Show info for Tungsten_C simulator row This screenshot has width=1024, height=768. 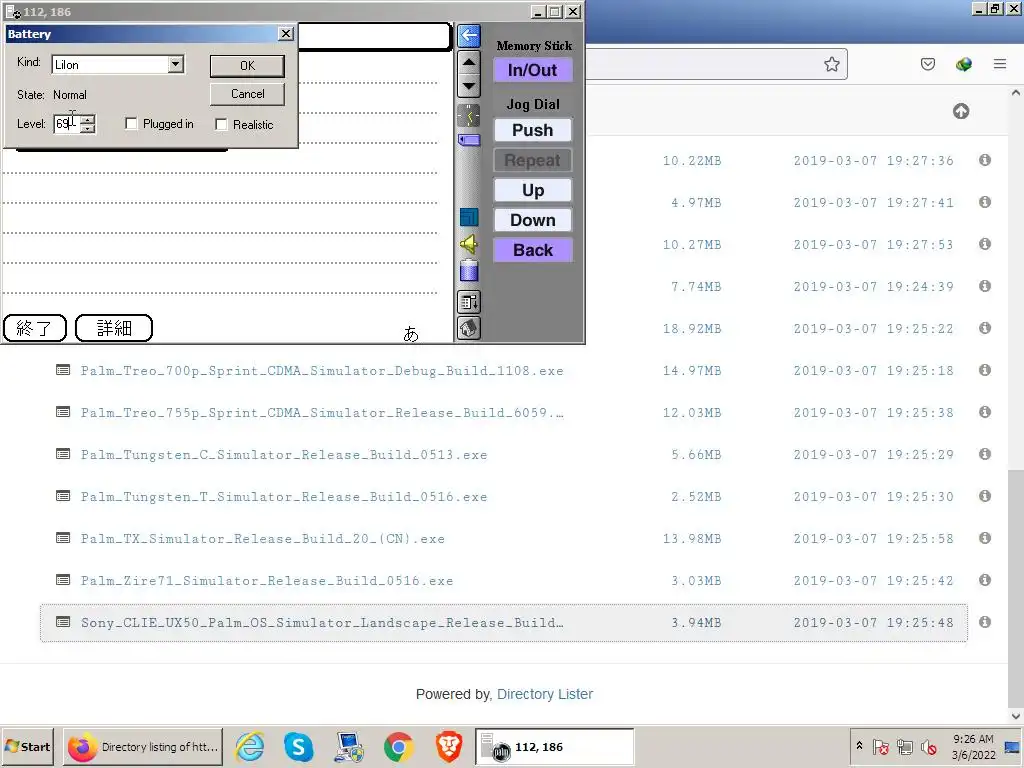click(985, 454)
